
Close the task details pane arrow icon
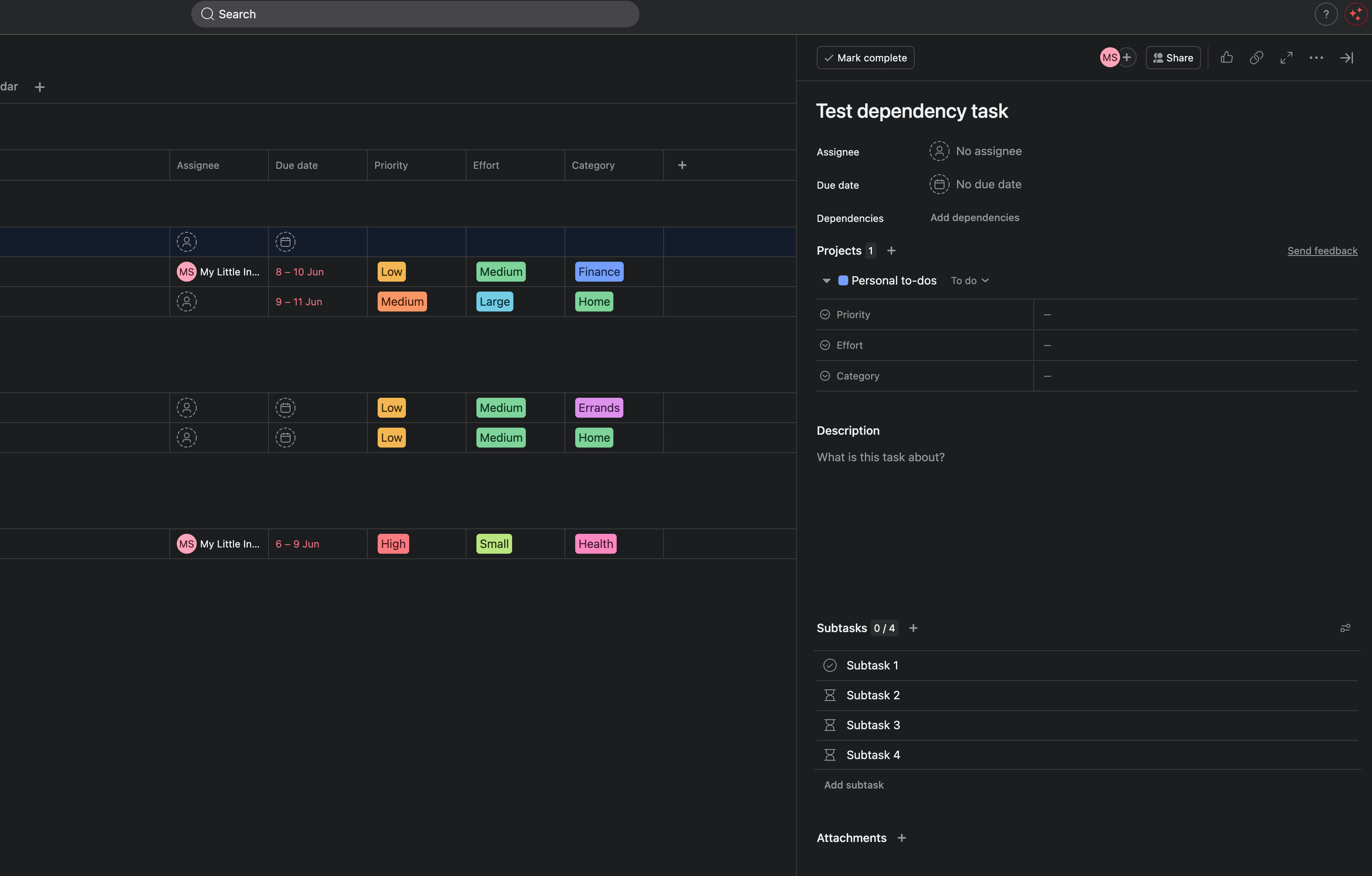pos(1346,58)
